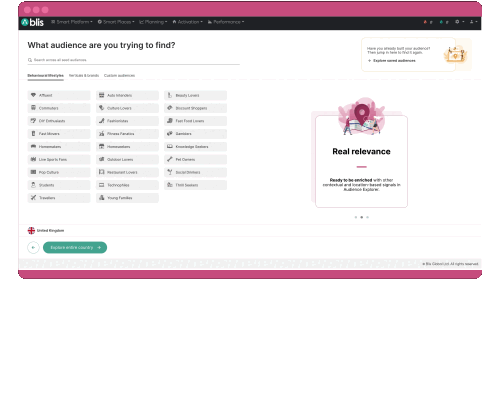Viewport: 500px width, 400px height.
Task: Choose the Fitness Fanatics icon
Action: click(x=102, y=134)
